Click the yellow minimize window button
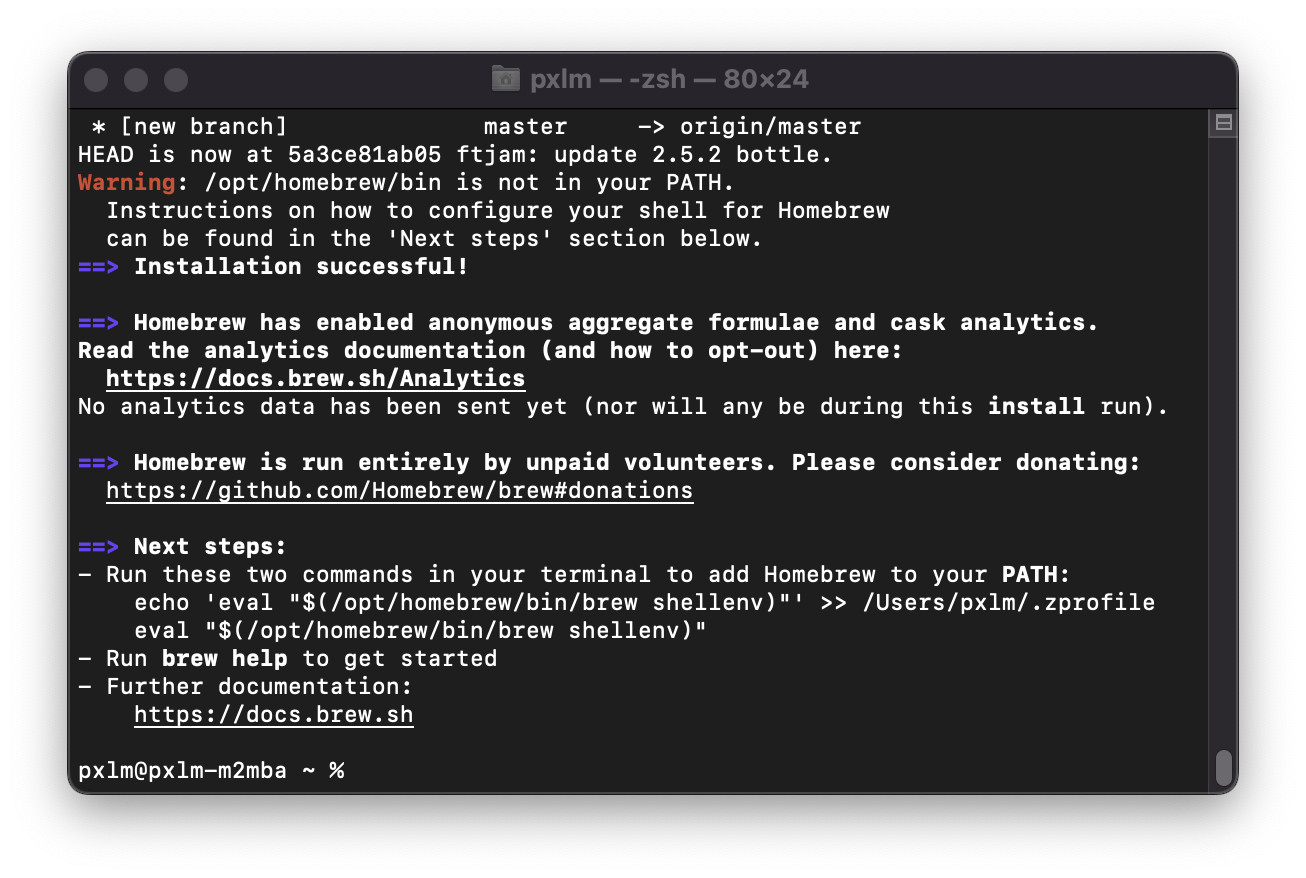Screen dimensions: 1306x878 pyautogui.click(x=136, y=79)
